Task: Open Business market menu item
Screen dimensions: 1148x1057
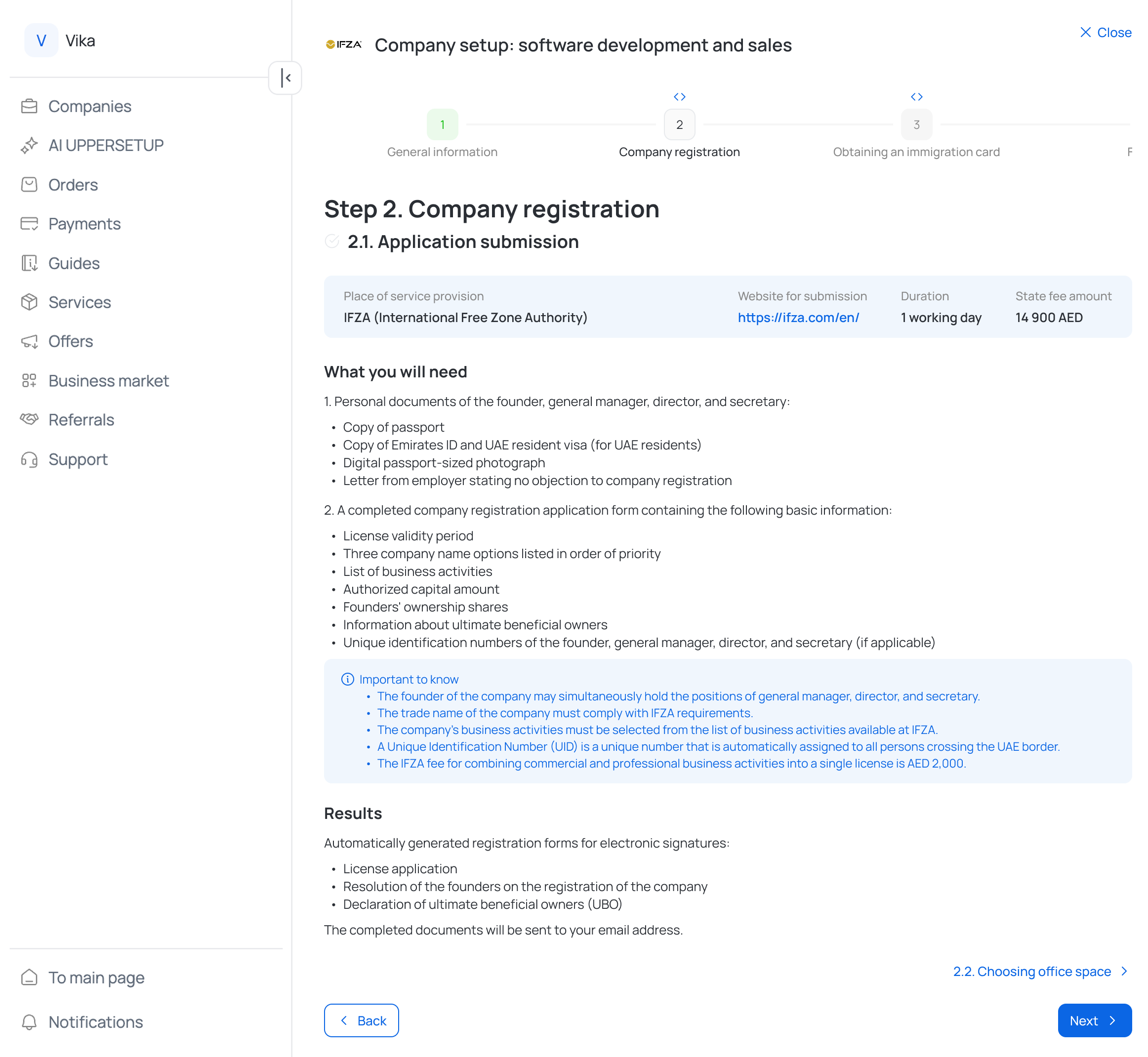Action: tap(108, 381)
